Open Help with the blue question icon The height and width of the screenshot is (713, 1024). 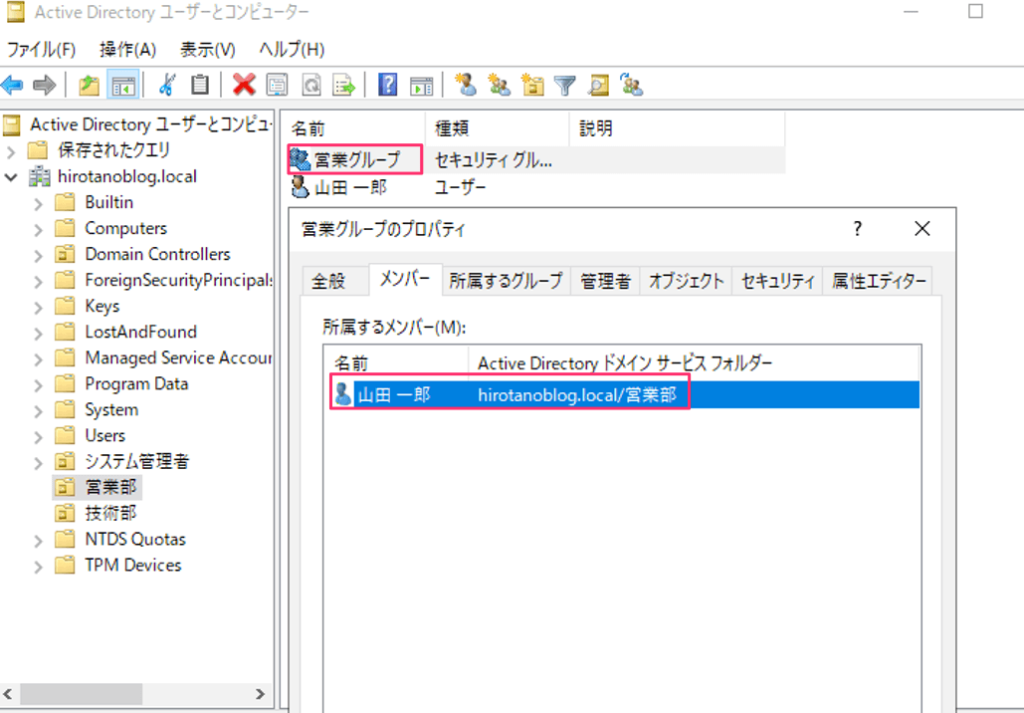pos(387,85)
